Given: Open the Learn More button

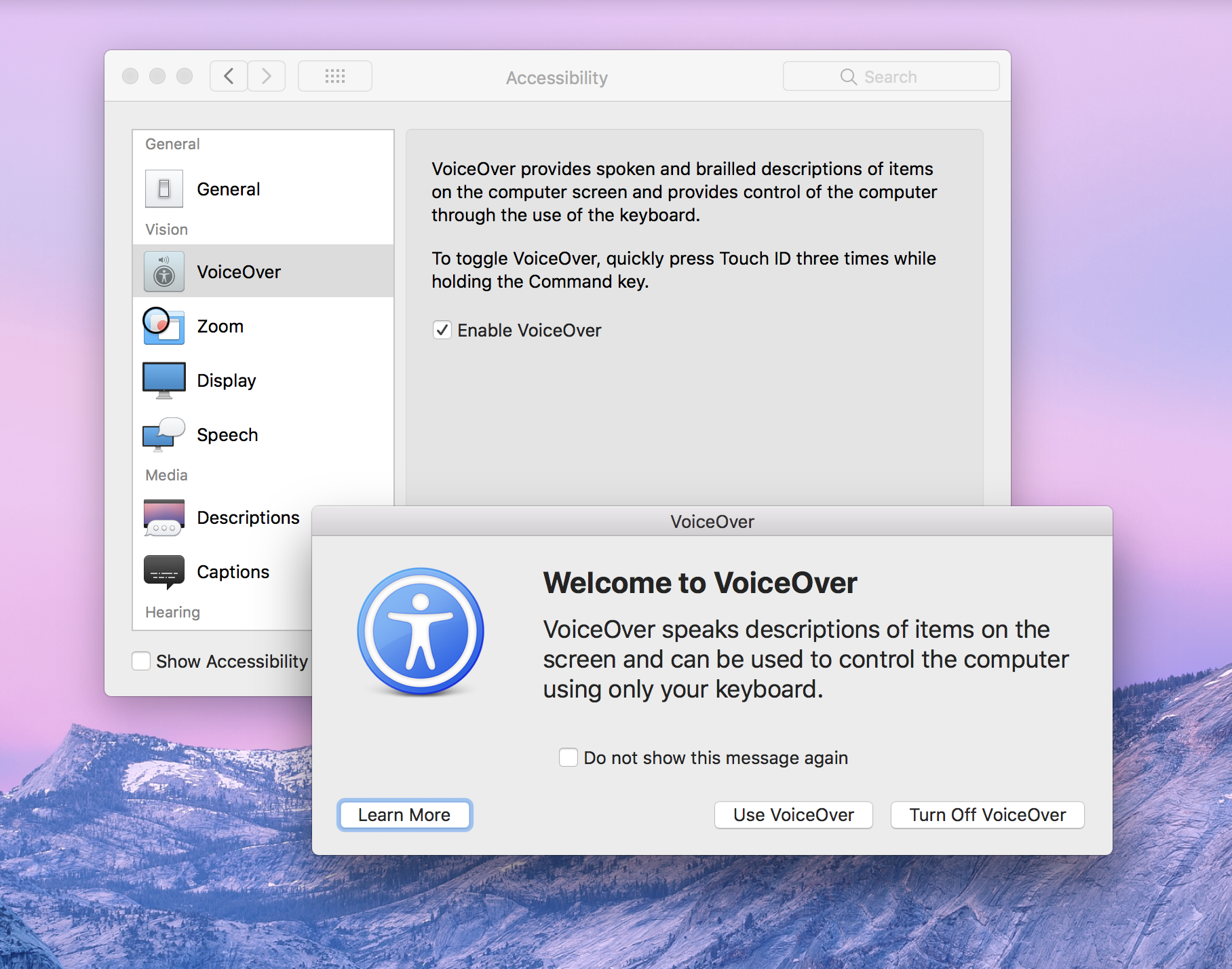Looking at the screenshot, I should click(x=404, y=815).
